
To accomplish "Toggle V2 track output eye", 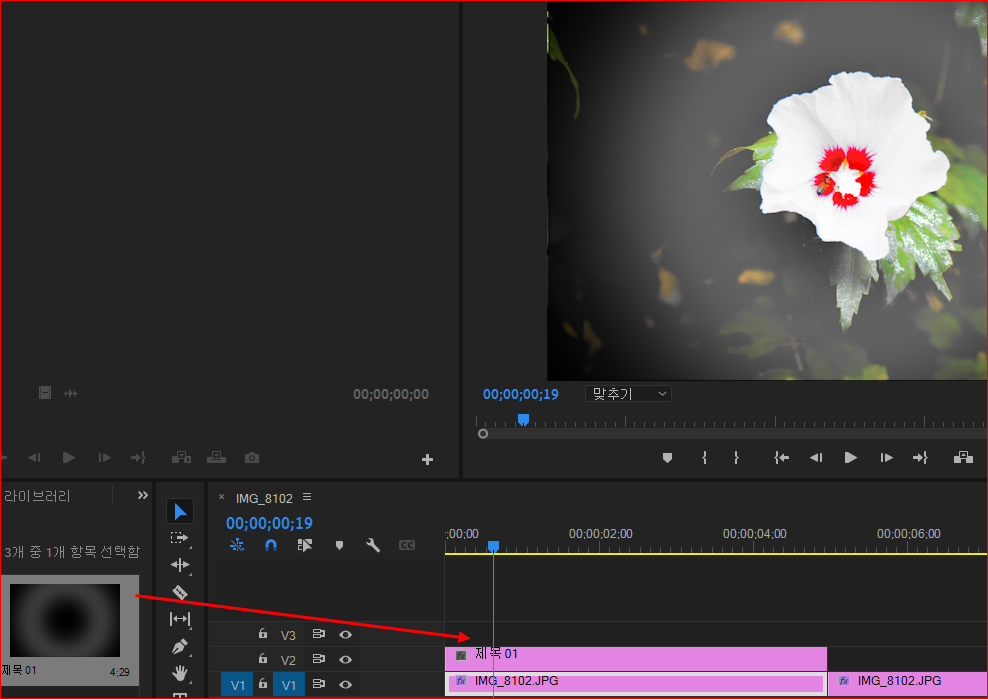I will [345, 659].
